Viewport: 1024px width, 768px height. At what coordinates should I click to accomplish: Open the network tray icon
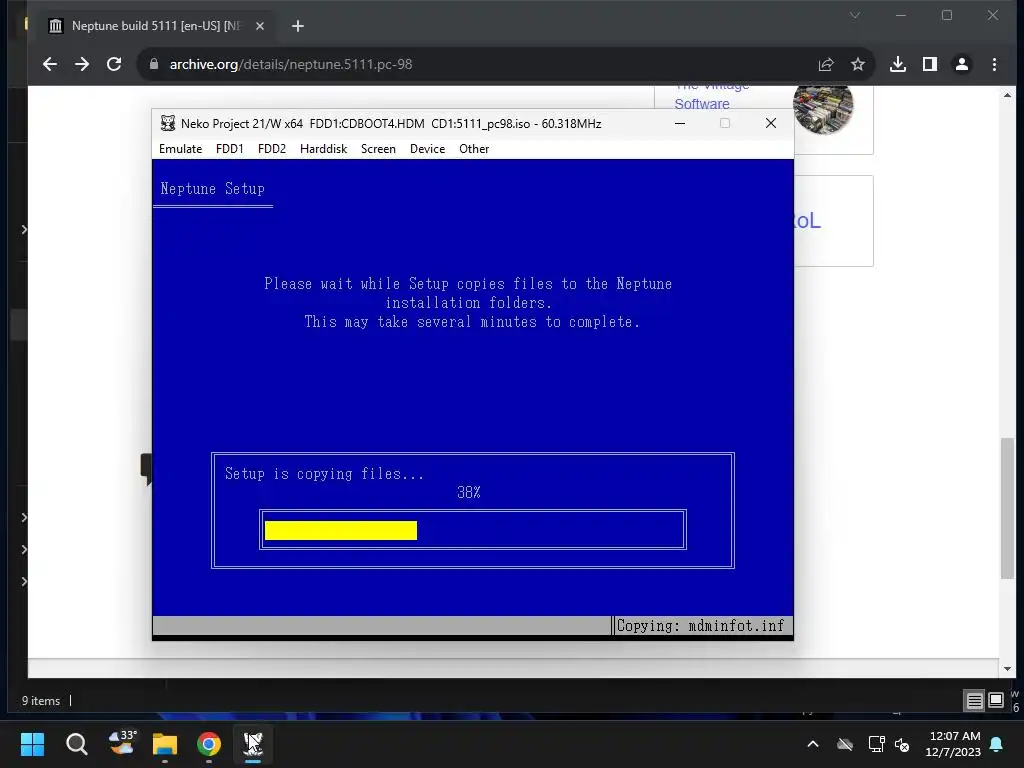[876, 744]
